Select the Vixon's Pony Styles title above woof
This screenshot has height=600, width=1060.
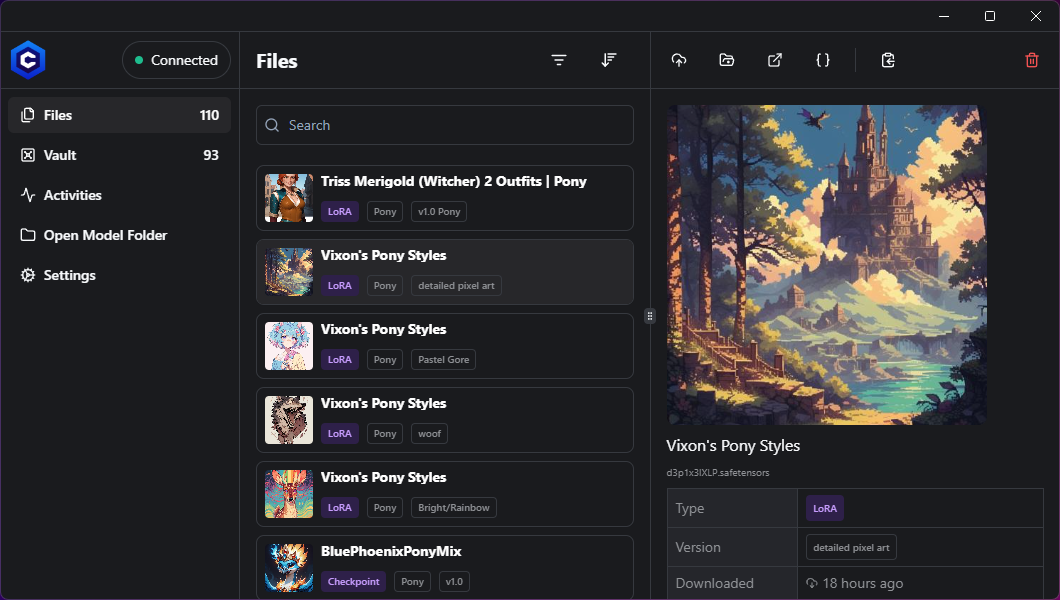point(383,403)
